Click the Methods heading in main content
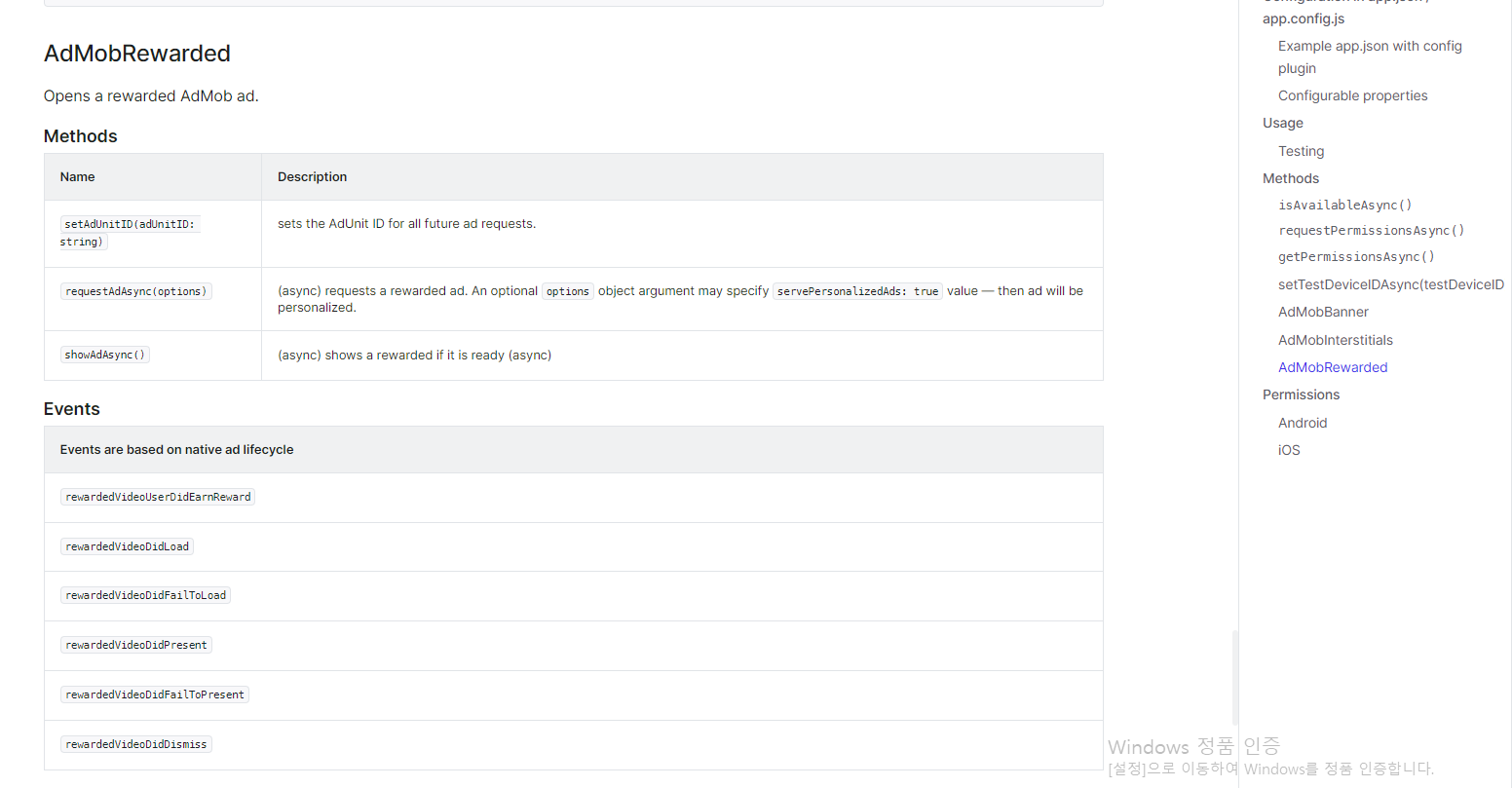1512x788 pixels. click(81, 136)
